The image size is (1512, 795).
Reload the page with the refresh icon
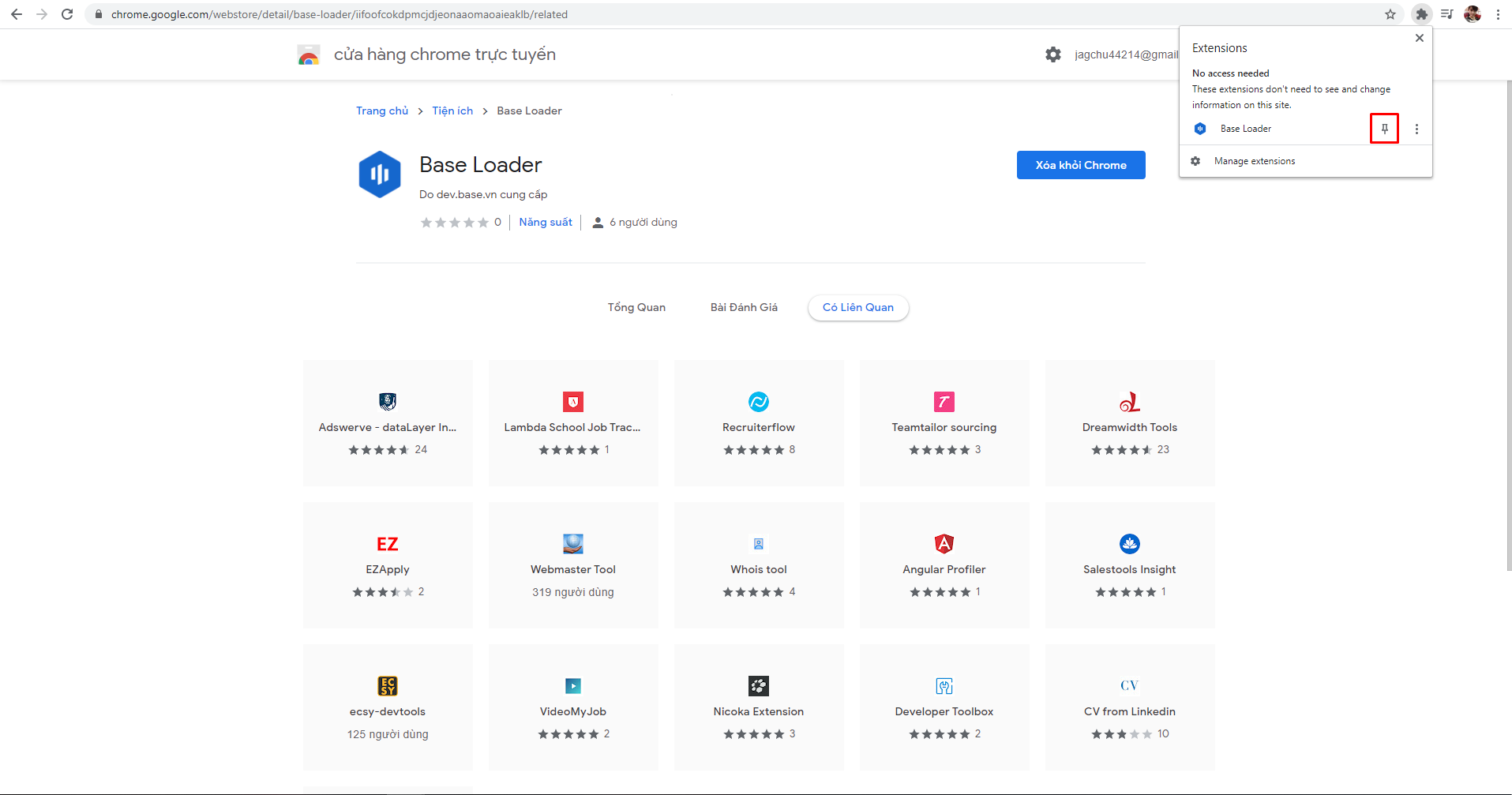pyautogui.click(x=67, y=14)
